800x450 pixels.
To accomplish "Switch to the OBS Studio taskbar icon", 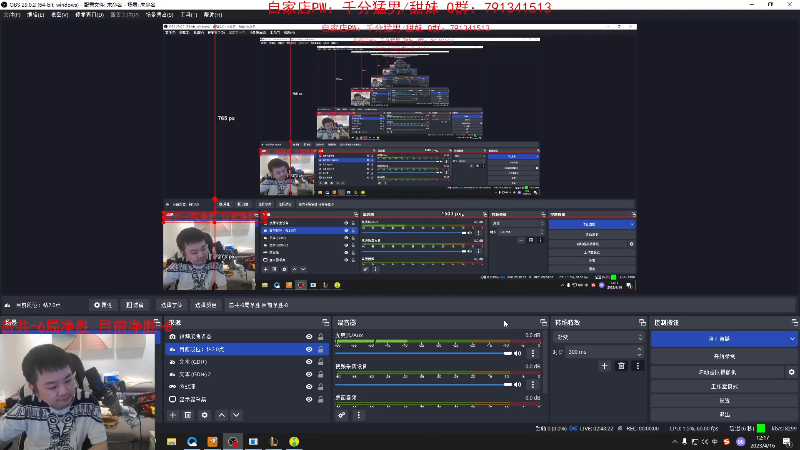I will pos(233,441).
